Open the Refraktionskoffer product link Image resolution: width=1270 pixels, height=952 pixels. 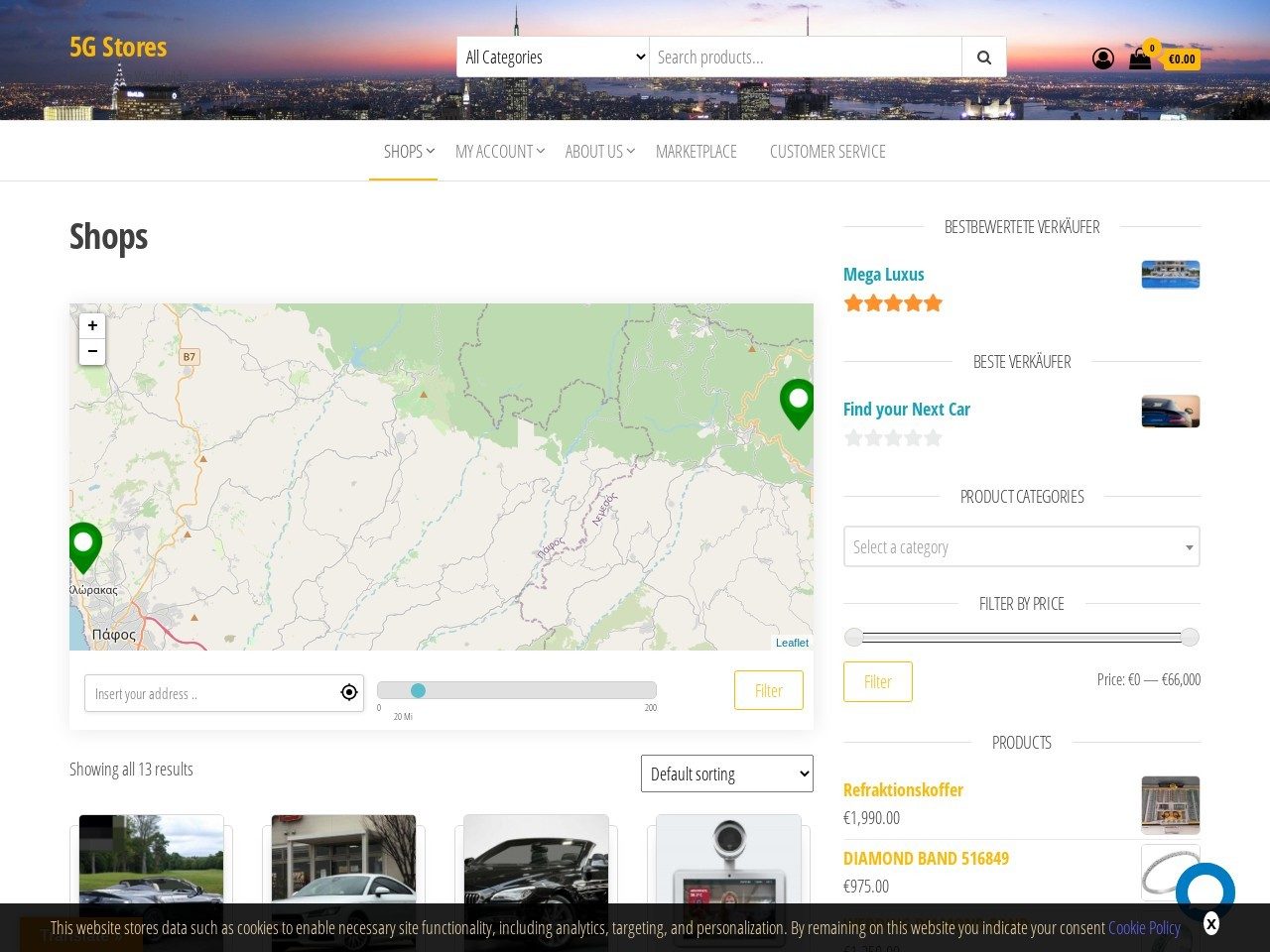(903, 789)
